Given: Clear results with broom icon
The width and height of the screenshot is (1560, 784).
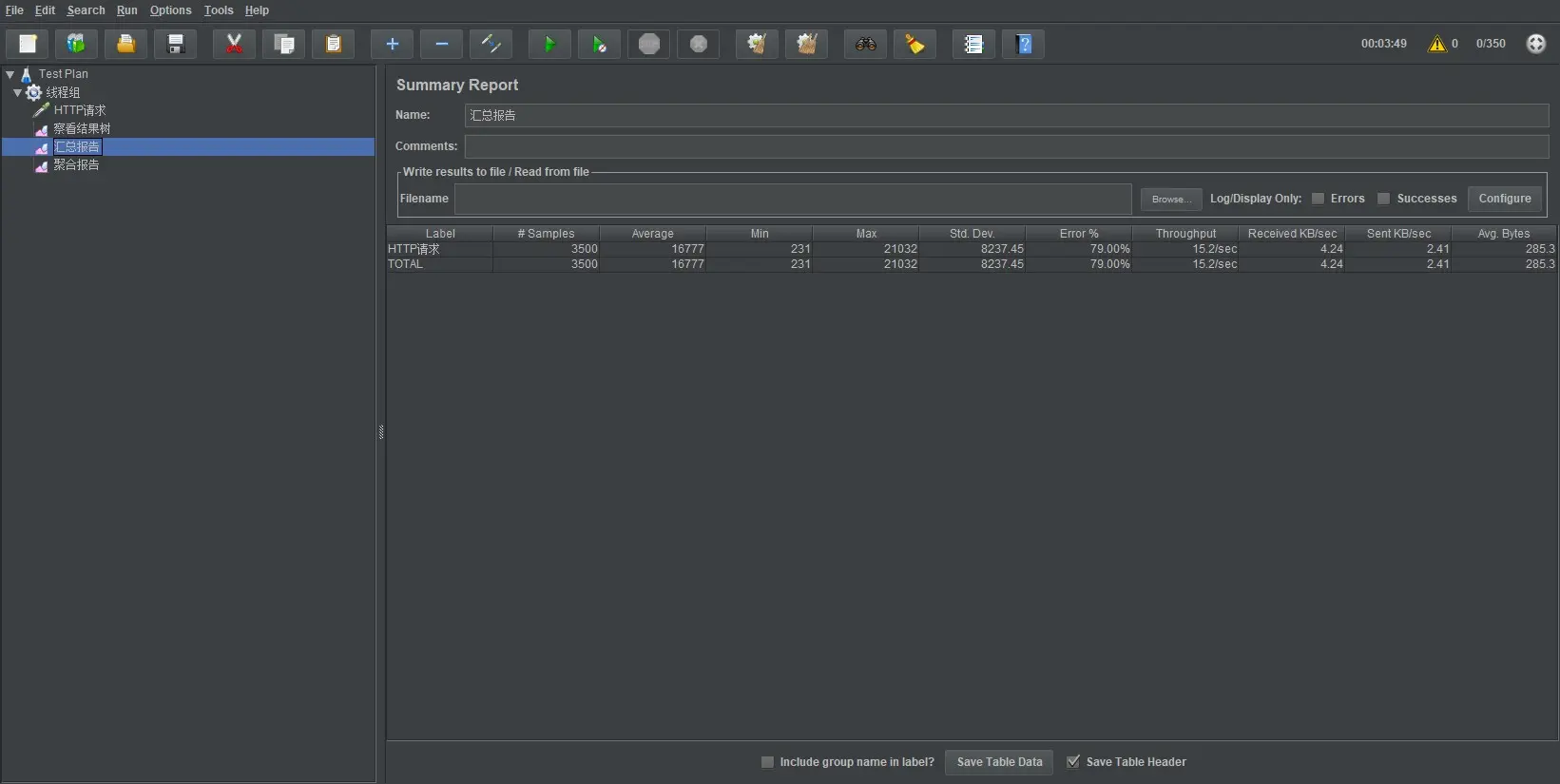Looking at the screenshot, I should [x=758, y=44].
